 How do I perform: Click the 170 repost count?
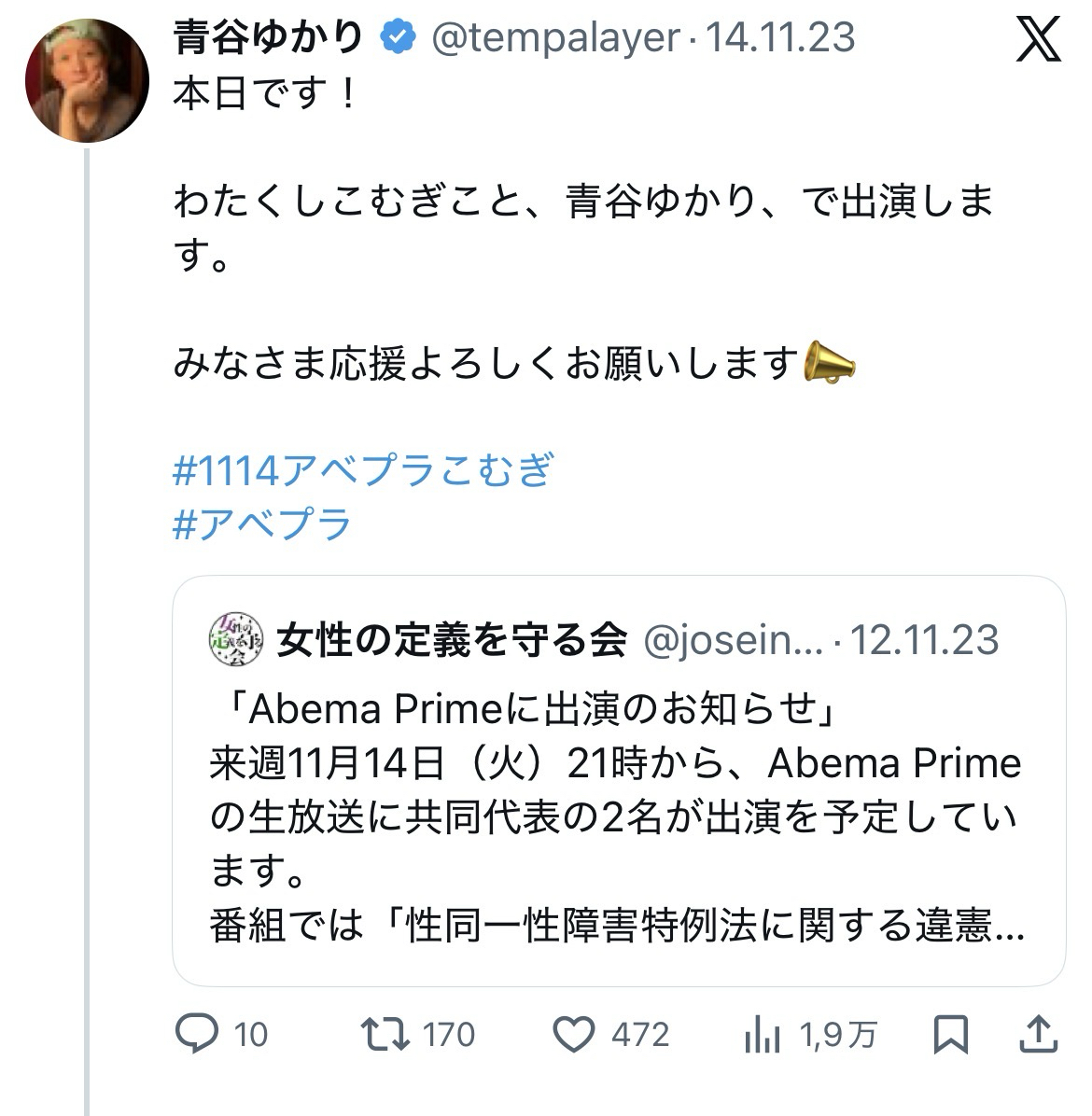pos(449,1035)
